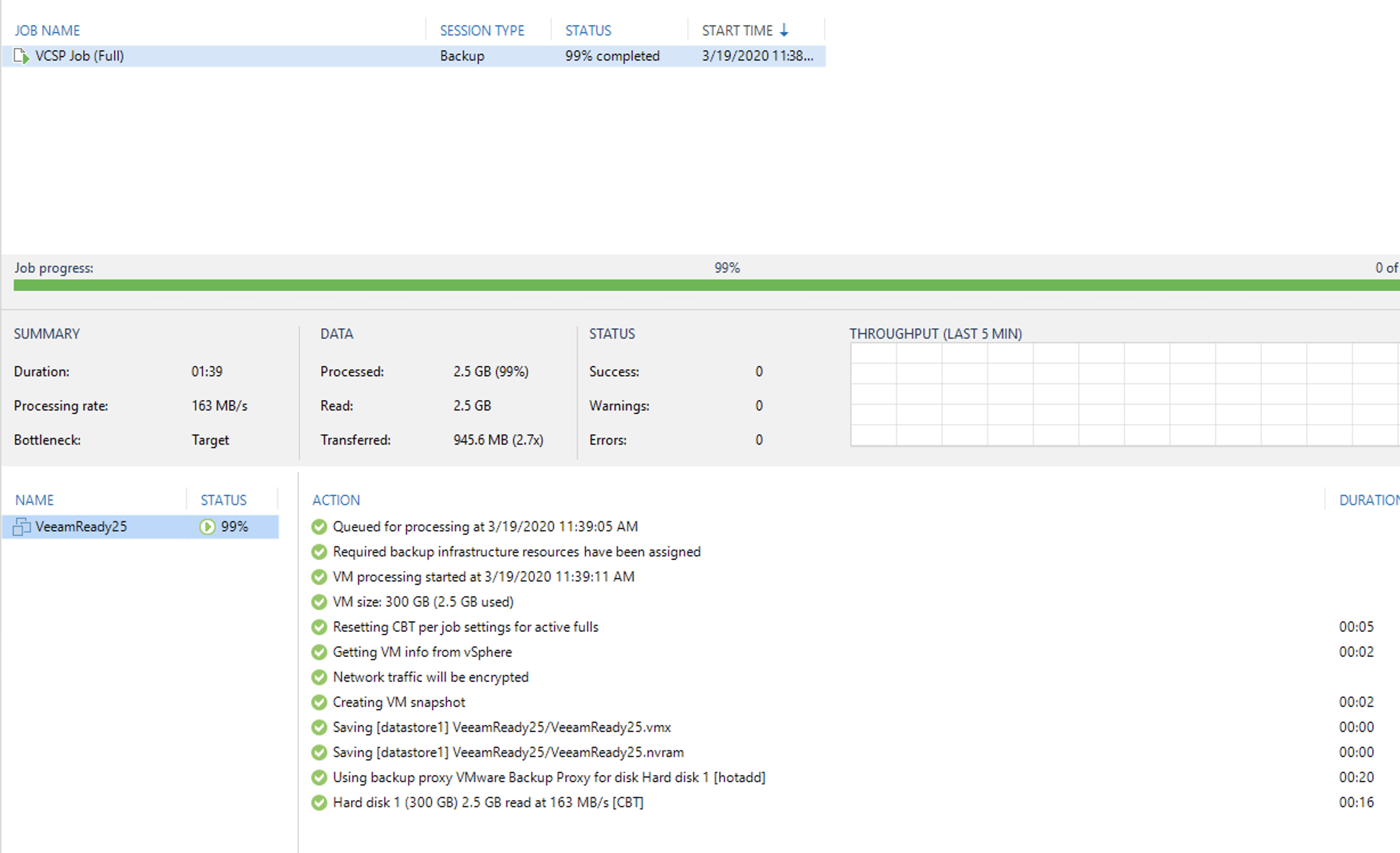Click the VM processing started log entry

pyautogui.click(x=483, y=576)
